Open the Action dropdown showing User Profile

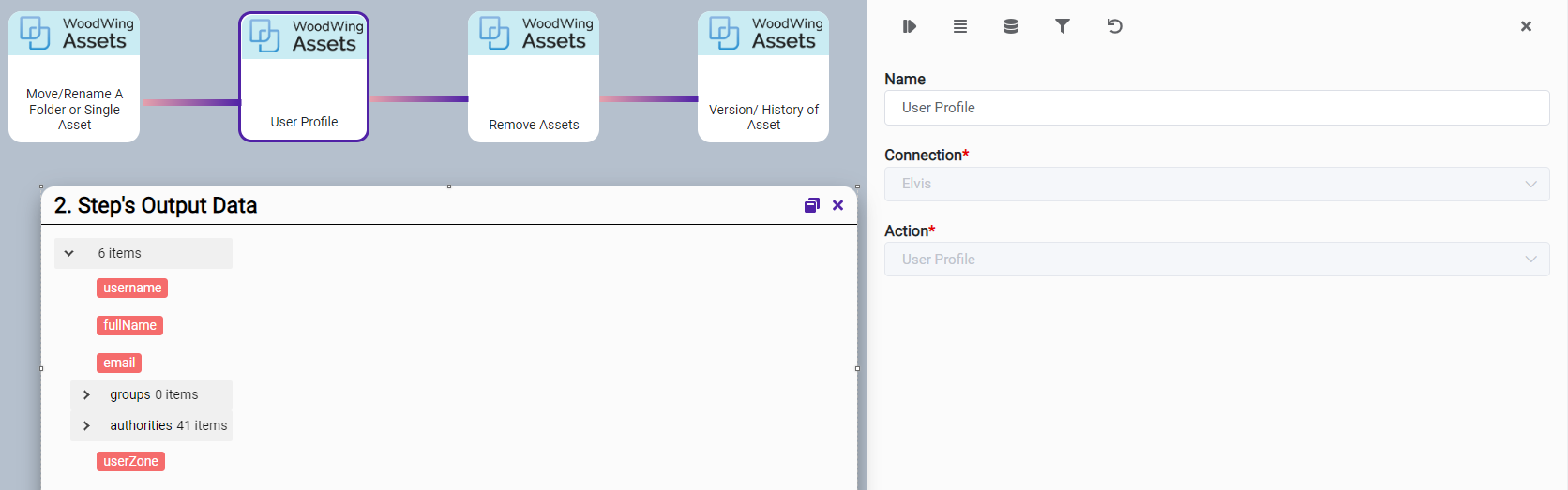click(x=1216, y=260)
